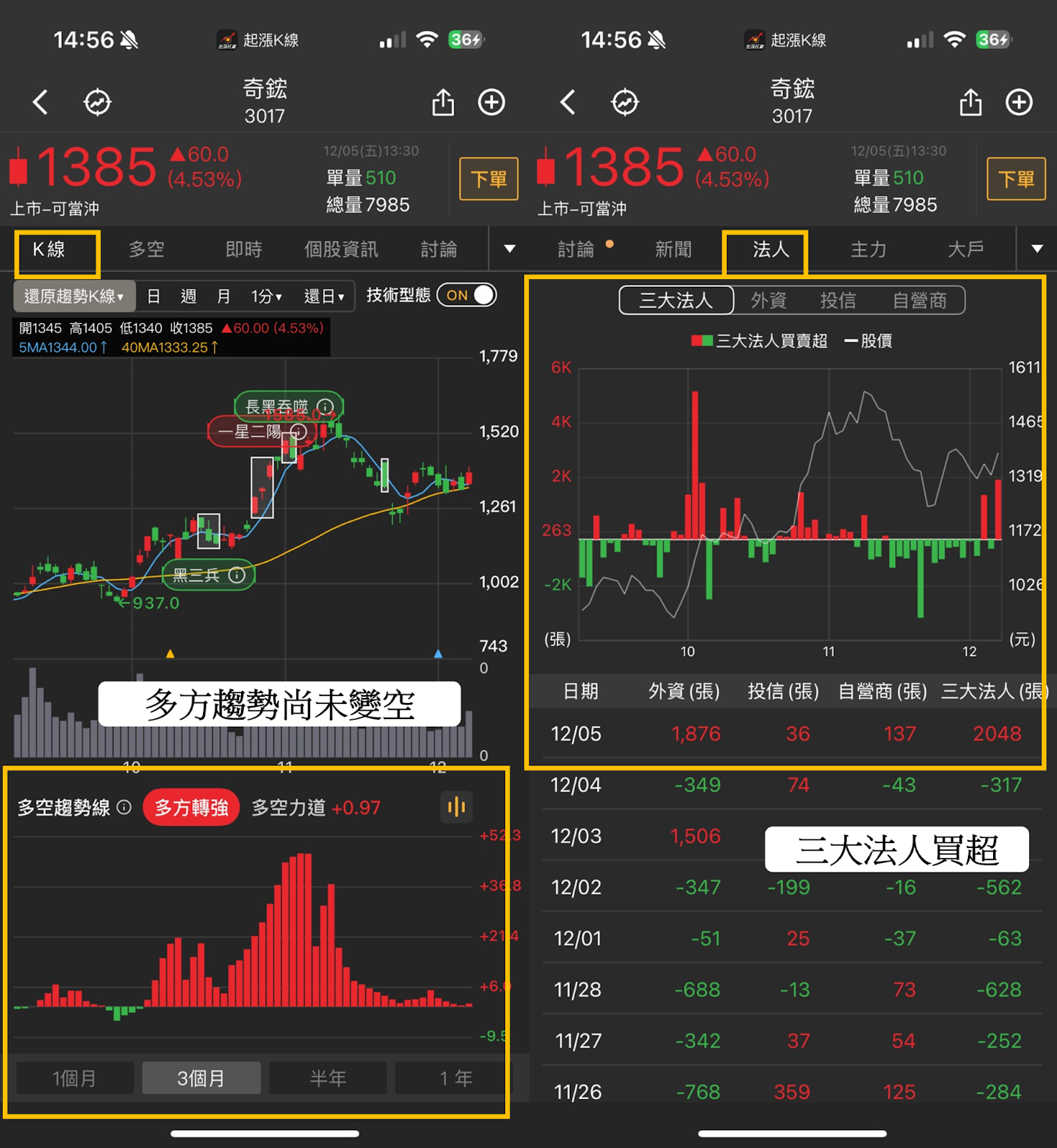Choose the 1個月 time range
1057x1148 pixels.
(x=75, y=1078)
